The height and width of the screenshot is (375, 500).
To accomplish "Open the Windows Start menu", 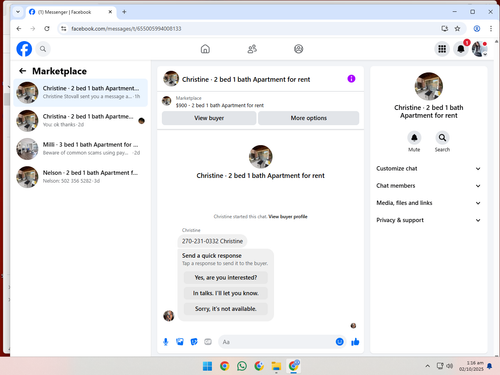I will tap(207, 366).
